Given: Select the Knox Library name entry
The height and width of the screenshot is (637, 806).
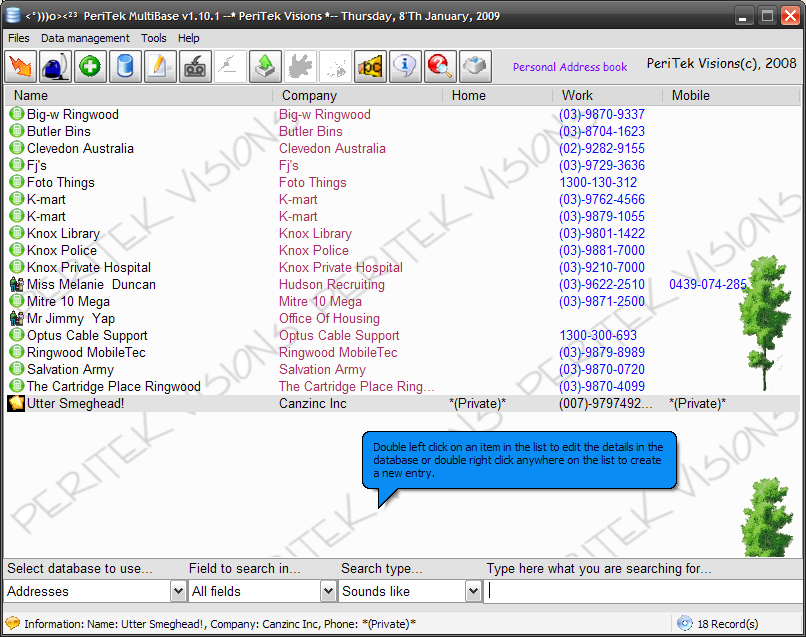Looking at the screenshot, I should coord(63,233).
